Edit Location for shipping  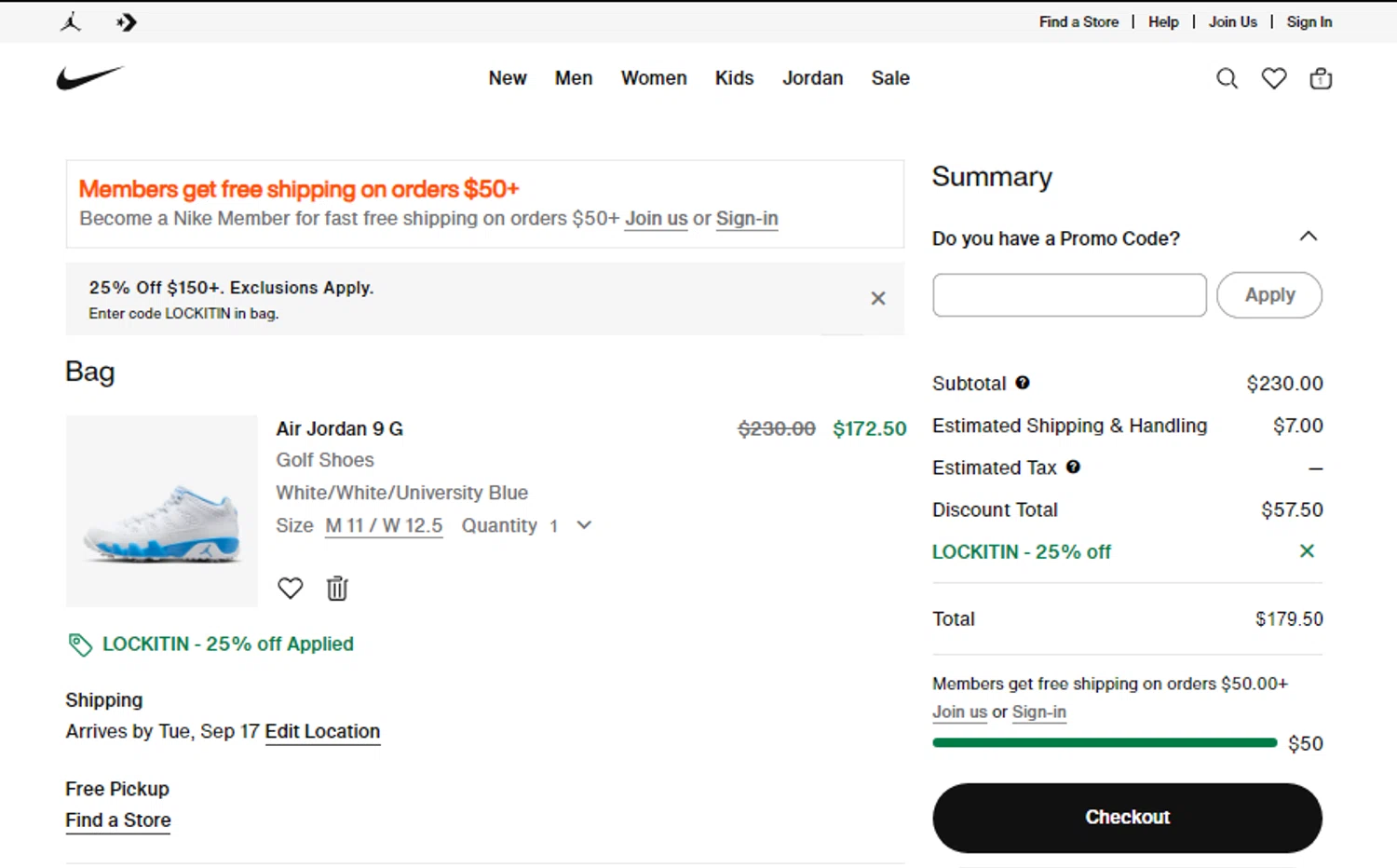pos(322,731)
